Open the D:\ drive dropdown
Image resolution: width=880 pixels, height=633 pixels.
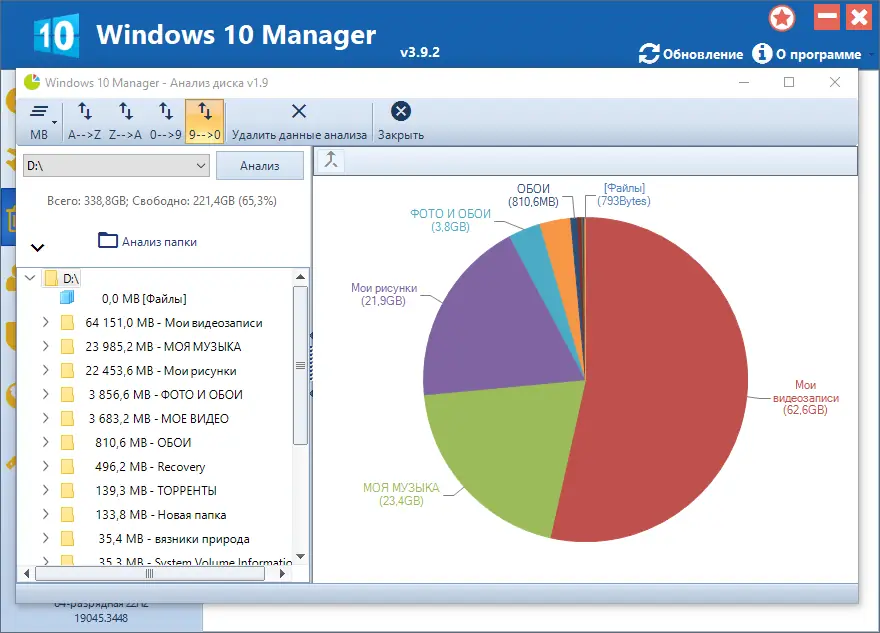tap(116, 166)
